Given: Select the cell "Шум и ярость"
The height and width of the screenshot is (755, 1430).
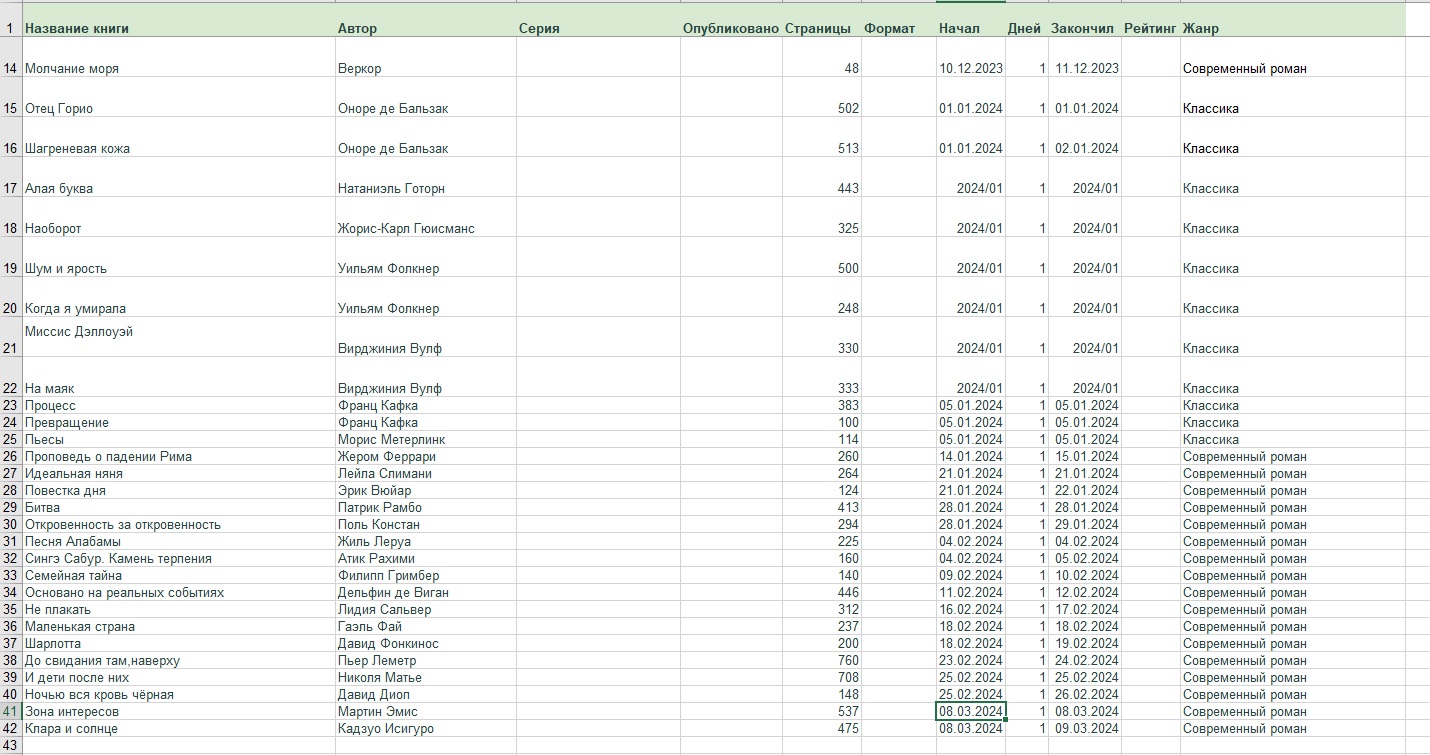Looking at the screenshot, I should click(x=178, y=257).
